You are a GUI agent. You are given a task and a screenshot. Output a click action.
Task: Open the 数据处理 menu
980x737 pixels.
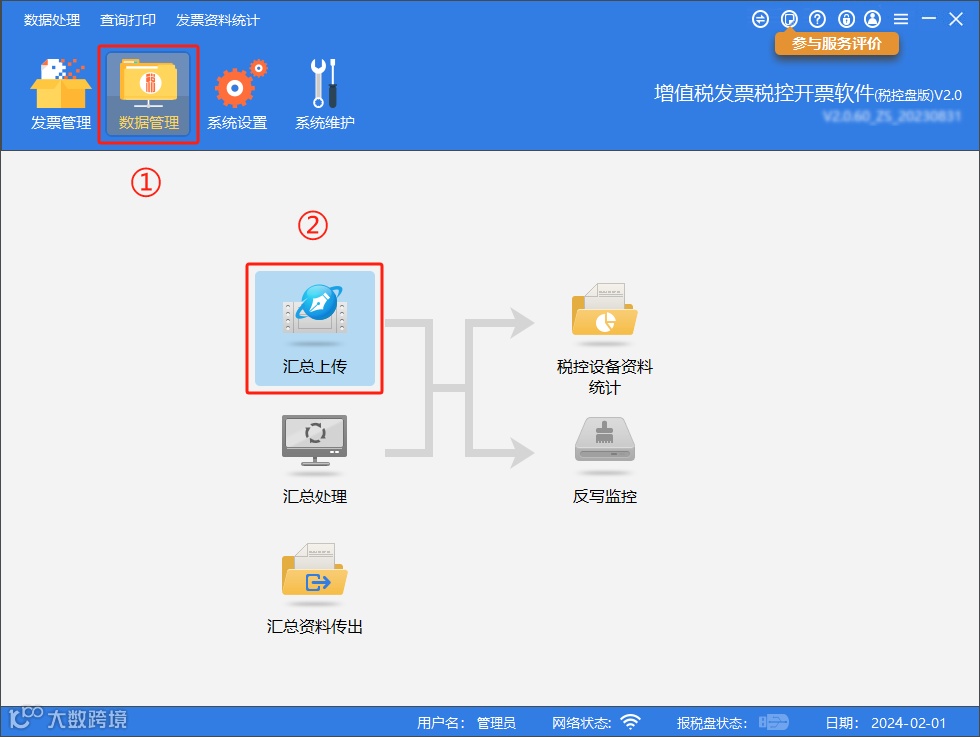click(x=52, y=20)
